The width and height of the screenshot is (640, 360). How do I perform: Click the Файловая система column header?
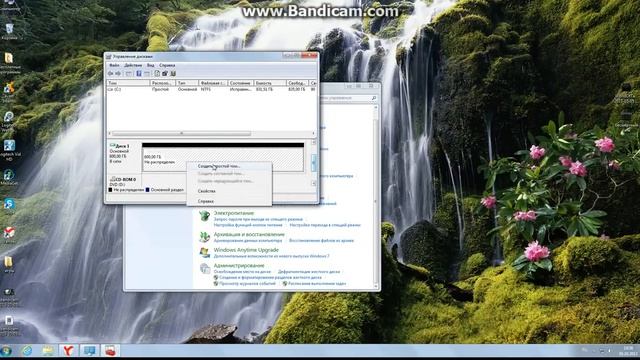[213, 83]
